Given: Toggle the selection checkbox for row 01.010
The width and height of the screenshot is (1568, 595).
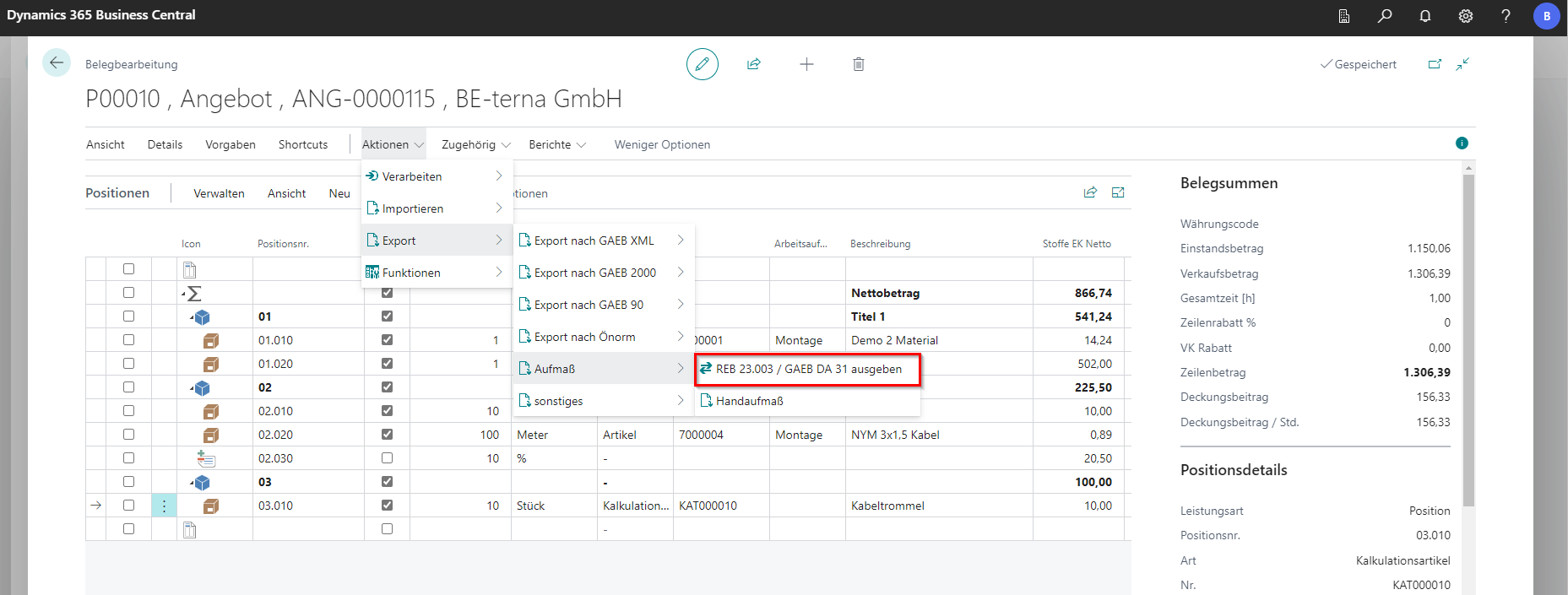Looking at the screenshot, I should (x=128, y=340).
